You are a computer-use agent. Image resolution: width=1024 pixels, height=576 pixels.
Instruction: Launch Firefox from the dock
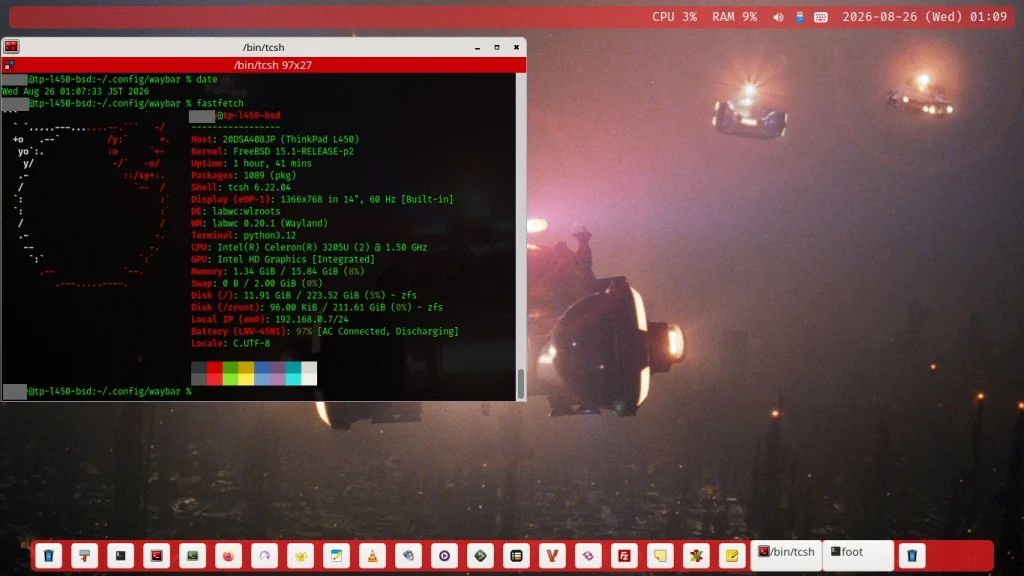point(229,556)
